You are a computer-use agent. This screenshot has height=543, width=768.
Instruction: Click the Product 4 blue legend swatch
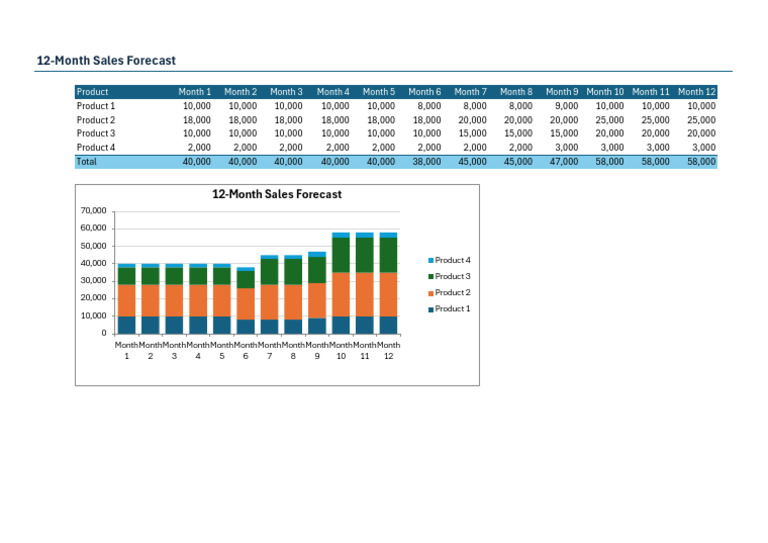tap(431, 260)
